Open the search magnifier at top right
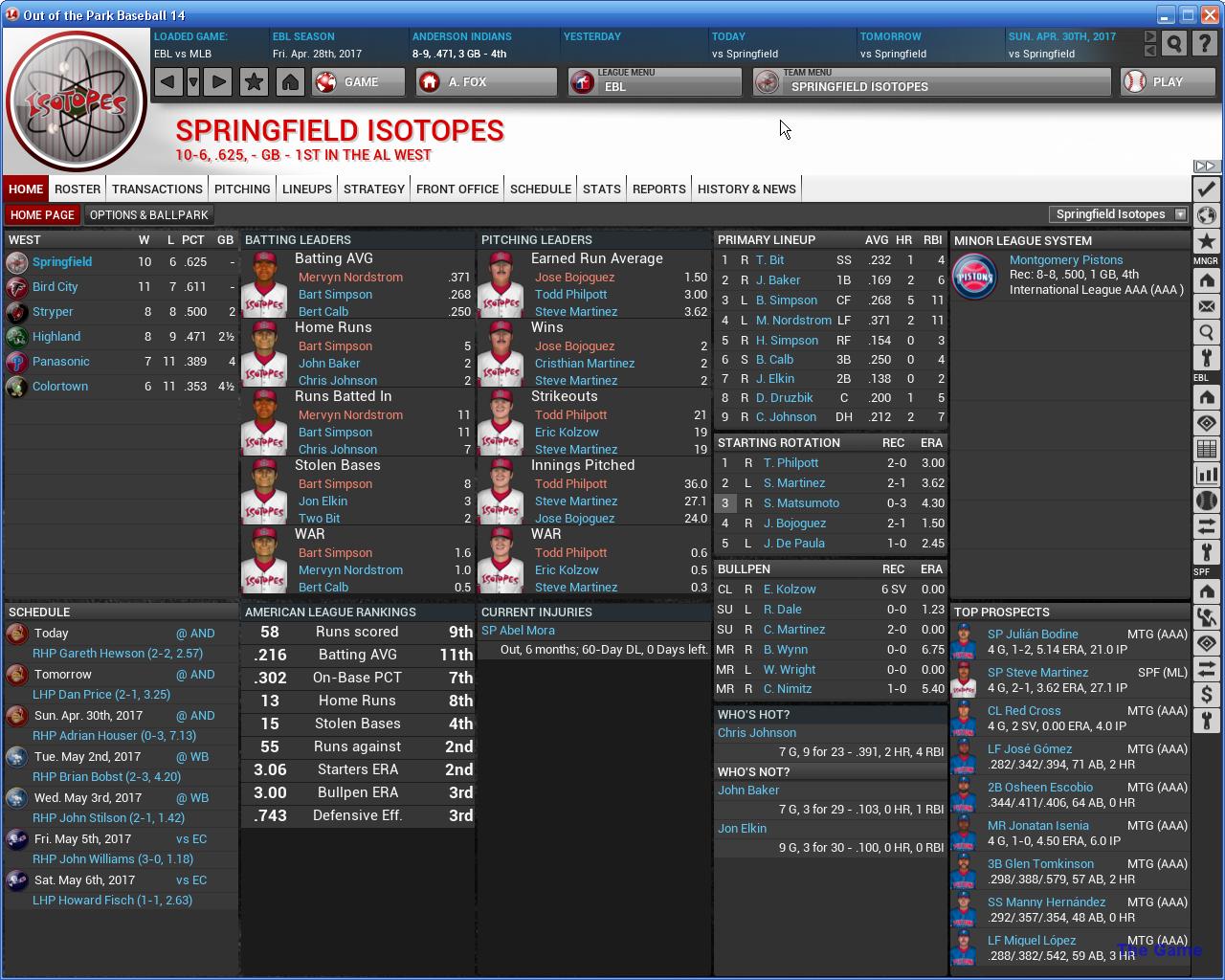Screen dimensions: 1225x980 coord(1174,43)
